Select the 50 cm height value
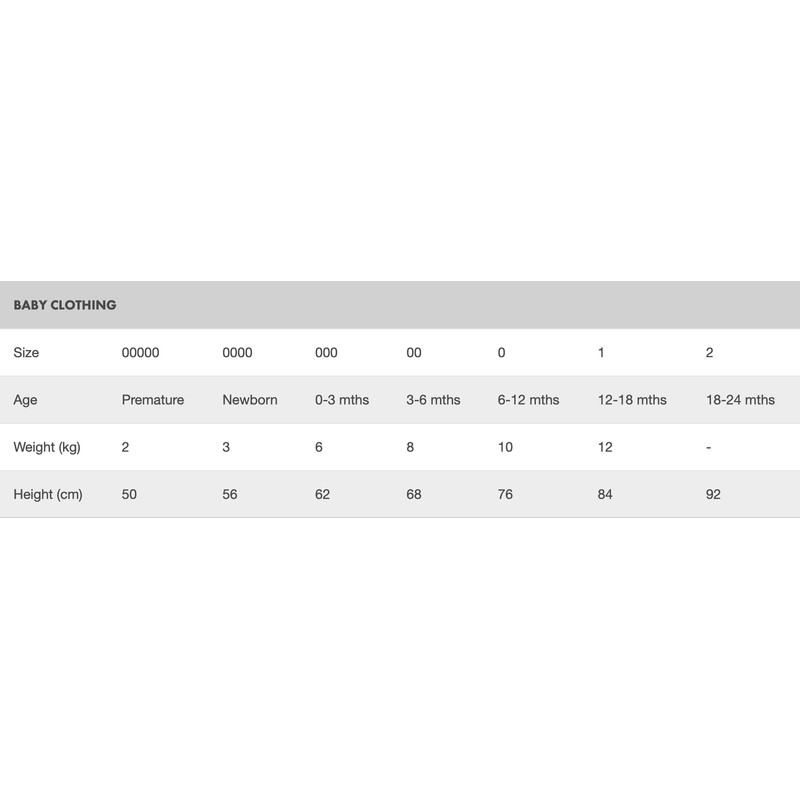The height and width of the screenshot is (800, 800). (129, 494)
